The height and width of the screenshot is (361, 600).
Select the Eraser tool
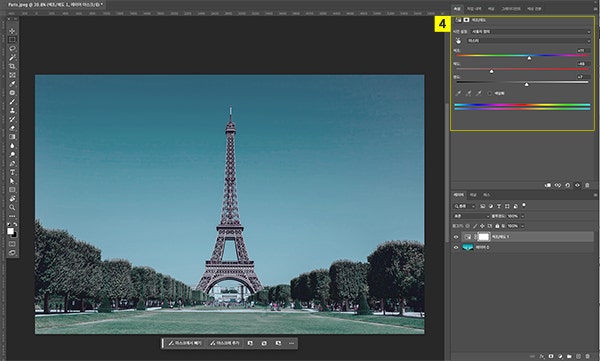pyautogui.click(x=12, y=128)
